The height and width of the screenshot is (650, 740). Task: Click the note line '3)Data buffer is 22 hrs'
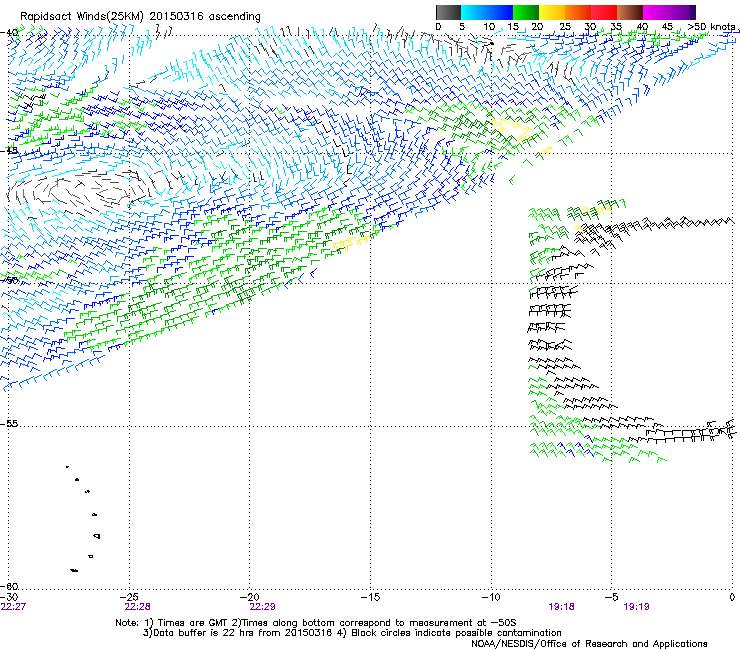352,633
